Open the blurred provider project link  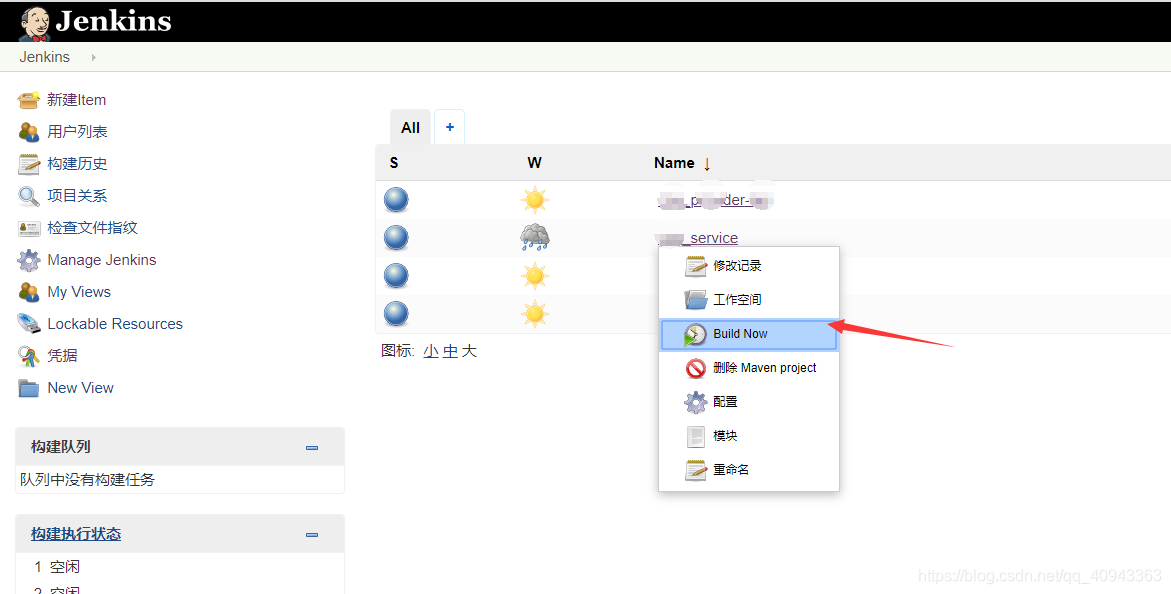tap(715, 199)
